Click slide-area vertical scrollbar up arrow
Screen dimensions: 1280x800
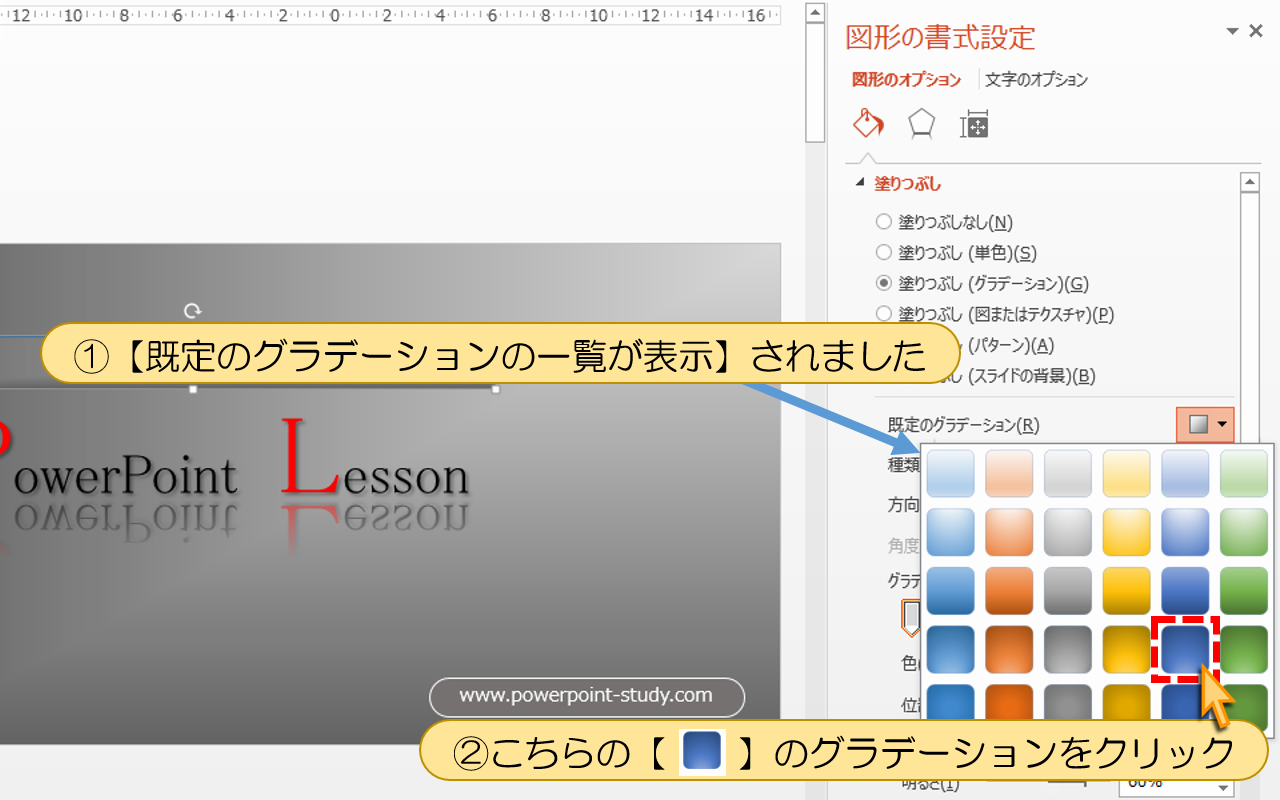pos(815,13)
